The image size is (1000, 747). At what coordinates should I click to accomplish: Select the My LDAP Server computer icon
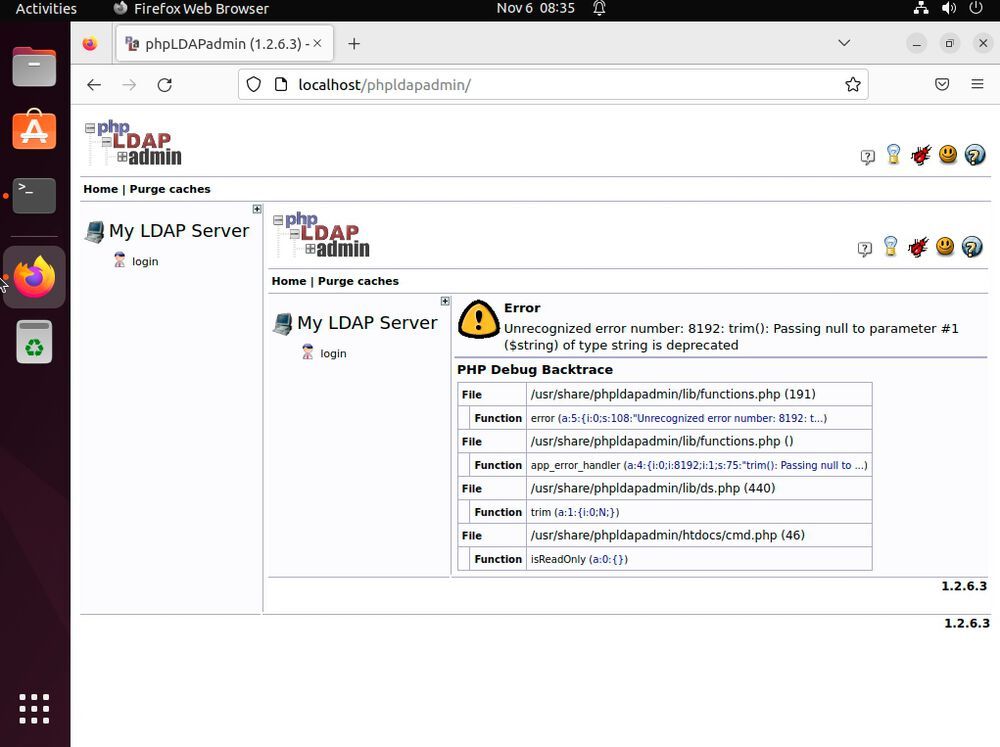94,230
